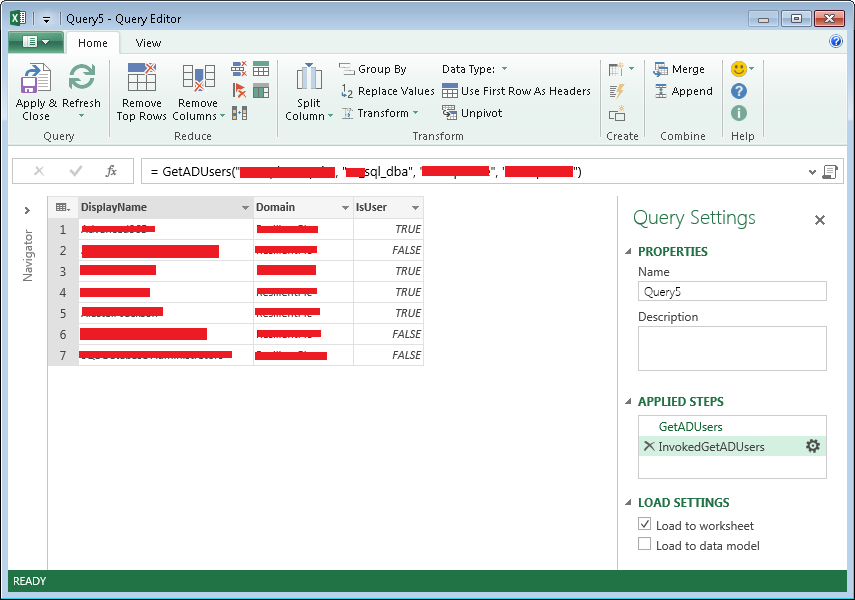This screenshot has width=855, height=600.
Task: Select the Home ribbon tab
Action: pos(93,43)
